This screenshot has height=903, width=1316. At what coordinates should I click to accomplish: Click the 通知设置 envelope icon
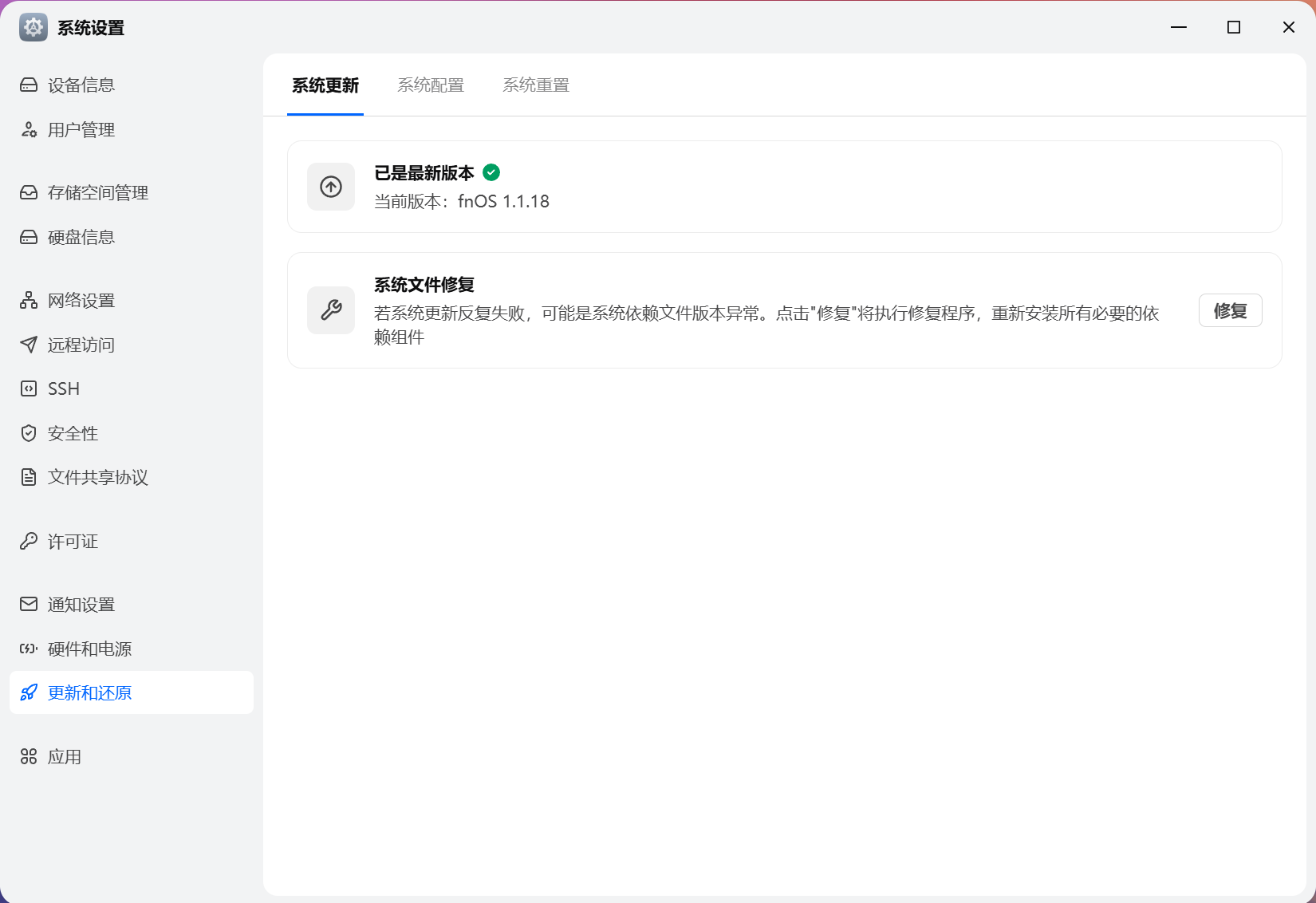point(29,604)
